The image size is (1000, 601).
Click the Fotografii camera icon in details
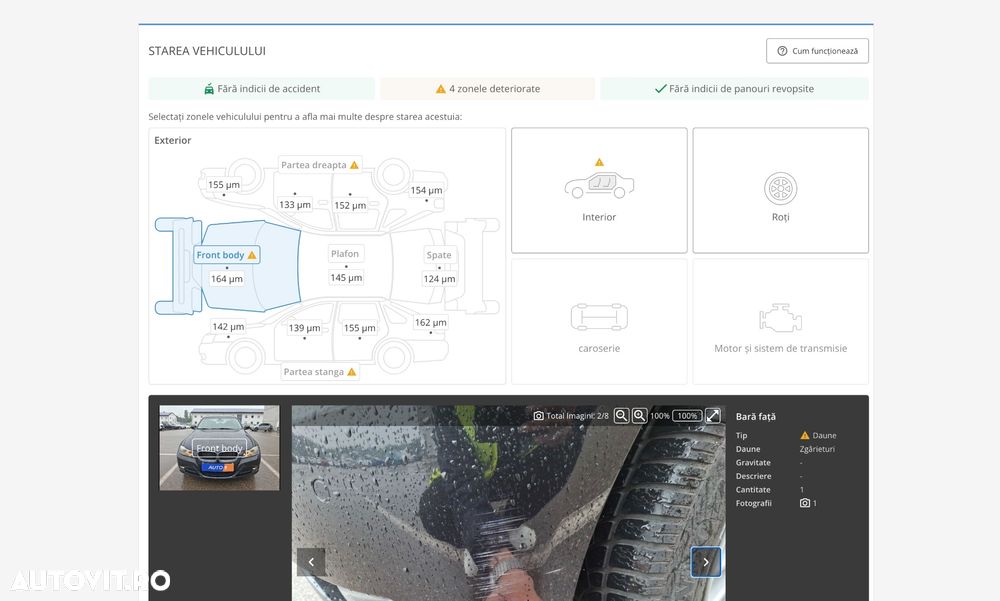point(805,503)
